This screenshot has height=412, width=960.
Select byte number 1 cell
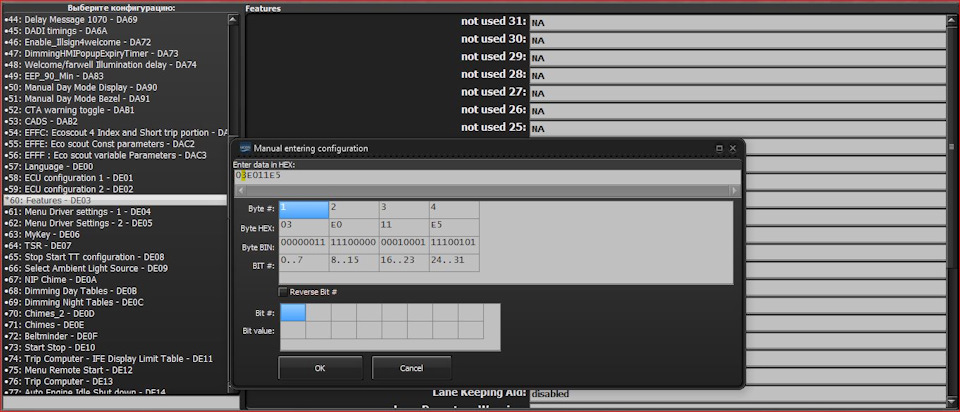point(304,209)
